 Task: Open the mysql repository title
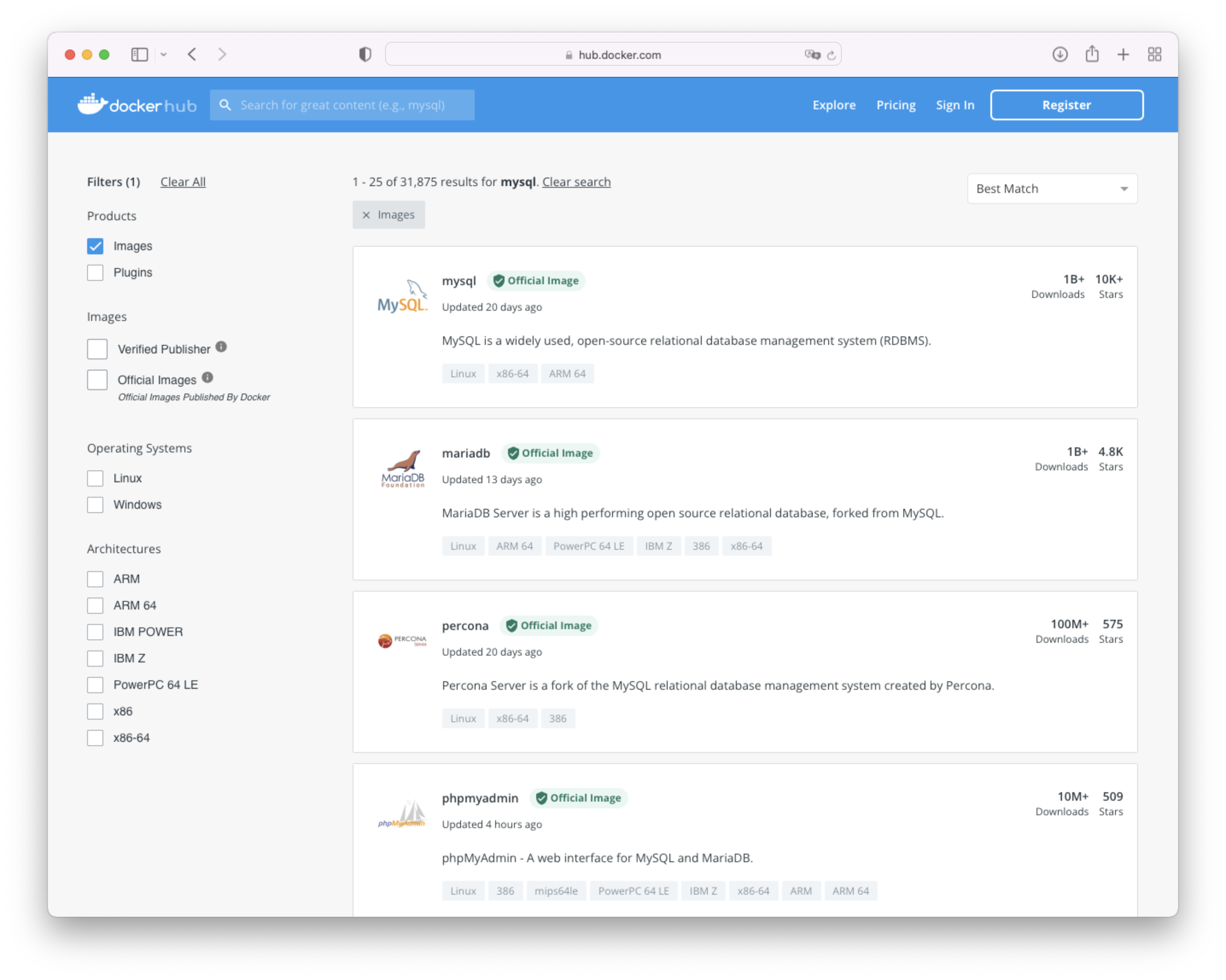459,281
